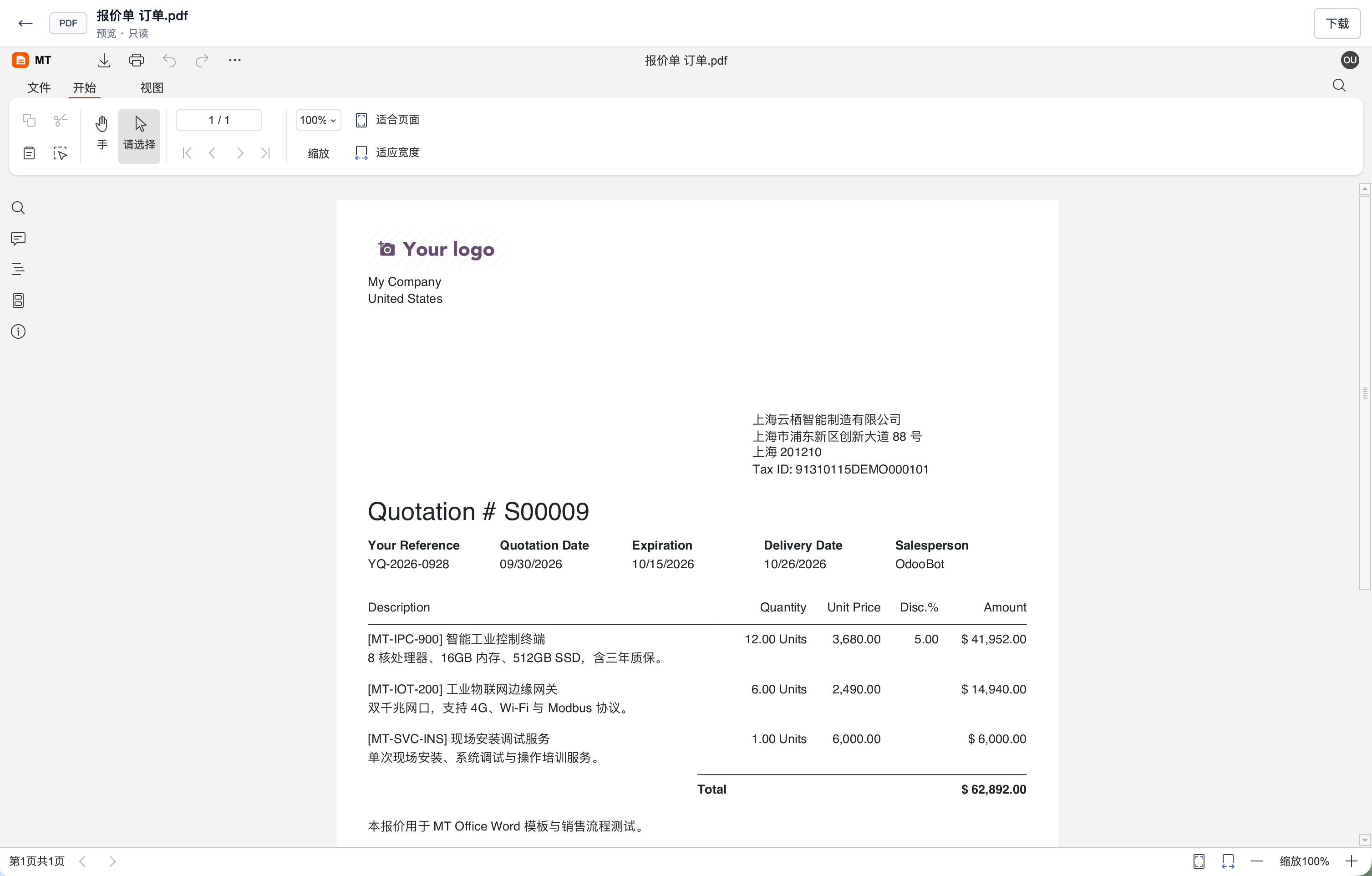The width and height of the screenshot is (1372, 876).
Task: Click the download icon in the MT toolbar
Action: [104, 60]
